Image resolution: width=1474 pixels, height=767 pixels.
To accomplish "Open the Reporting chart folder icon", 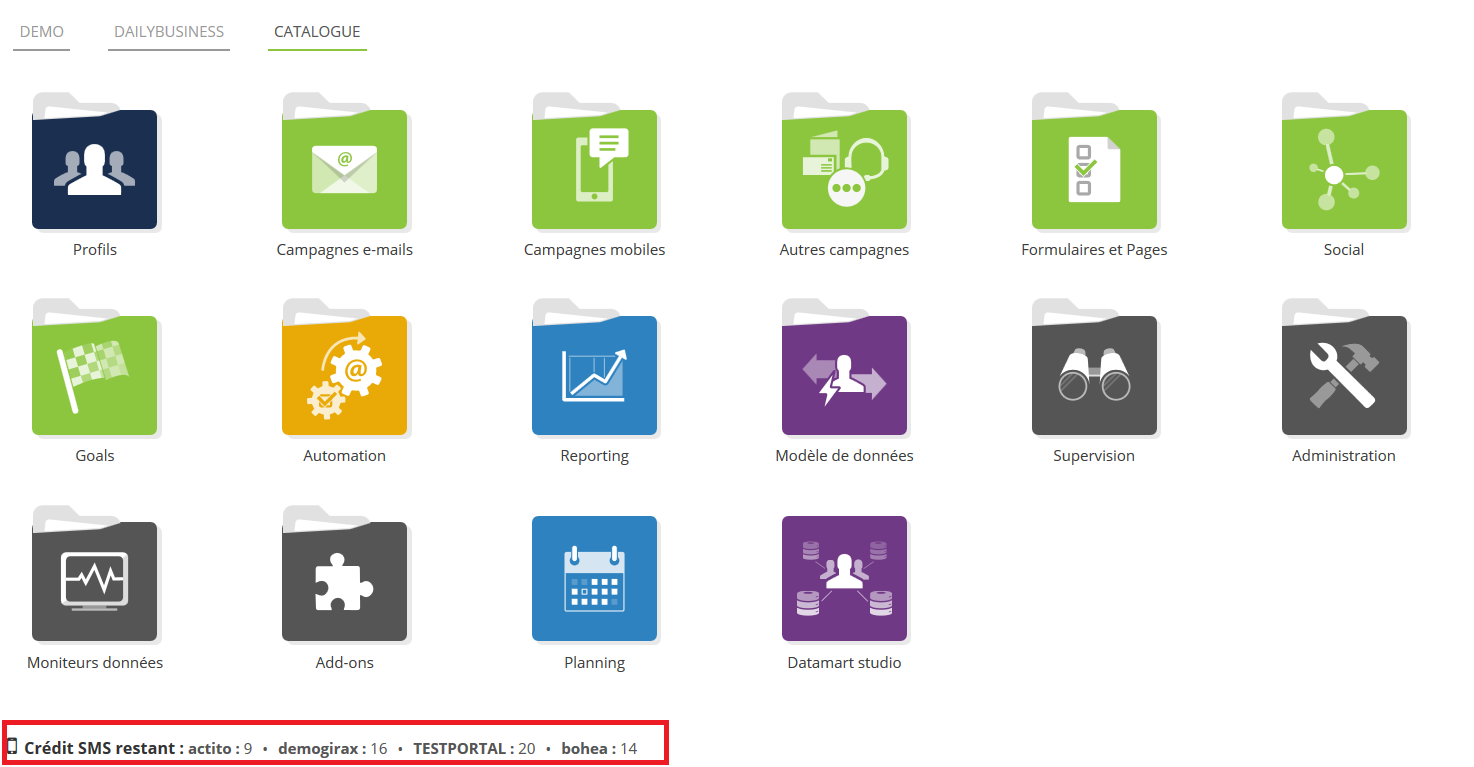I will [594, 375].
